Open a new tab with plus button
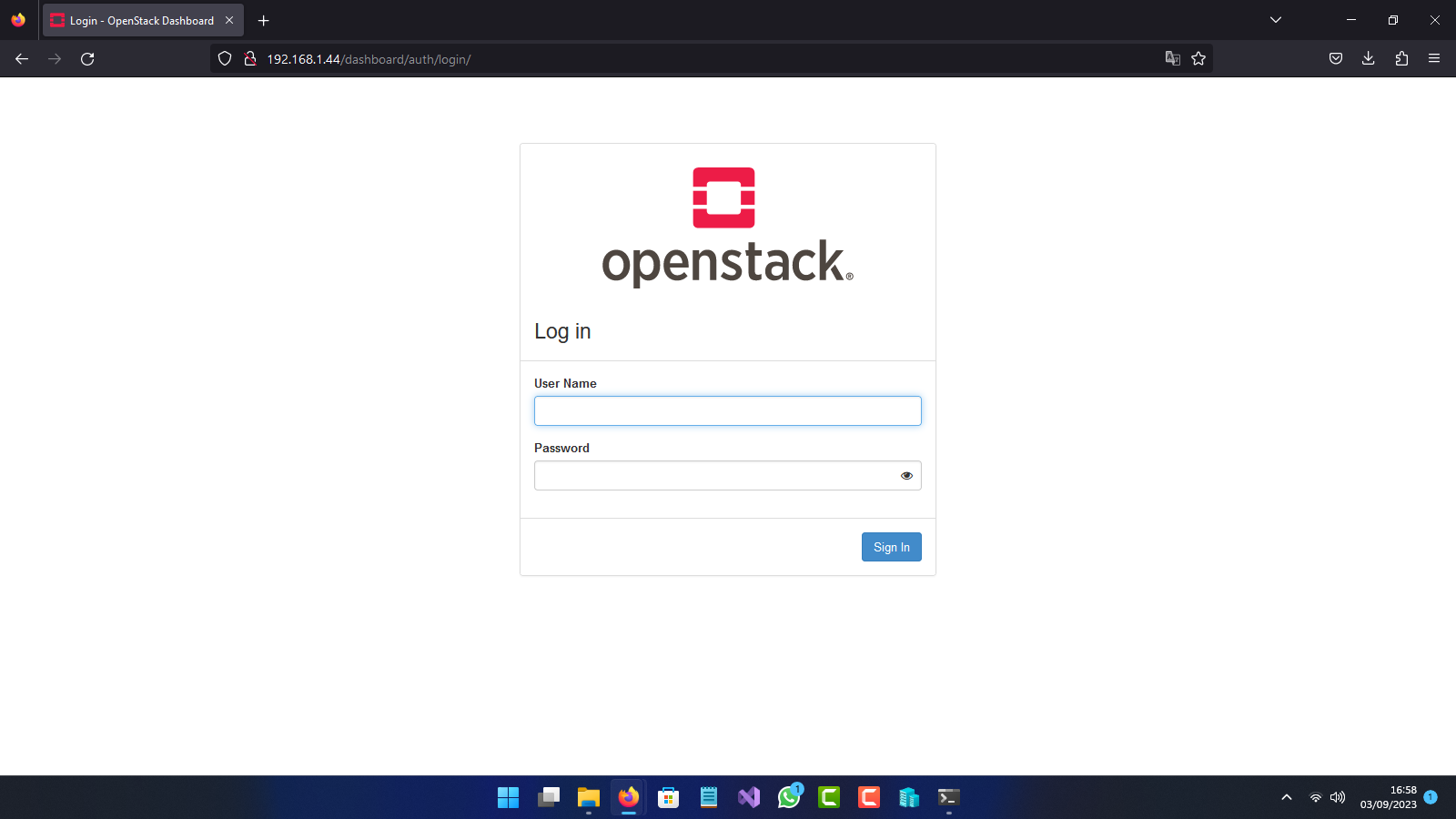This screenshot has width=1456, height=819. pyautogui.click(x=264, y=21)
